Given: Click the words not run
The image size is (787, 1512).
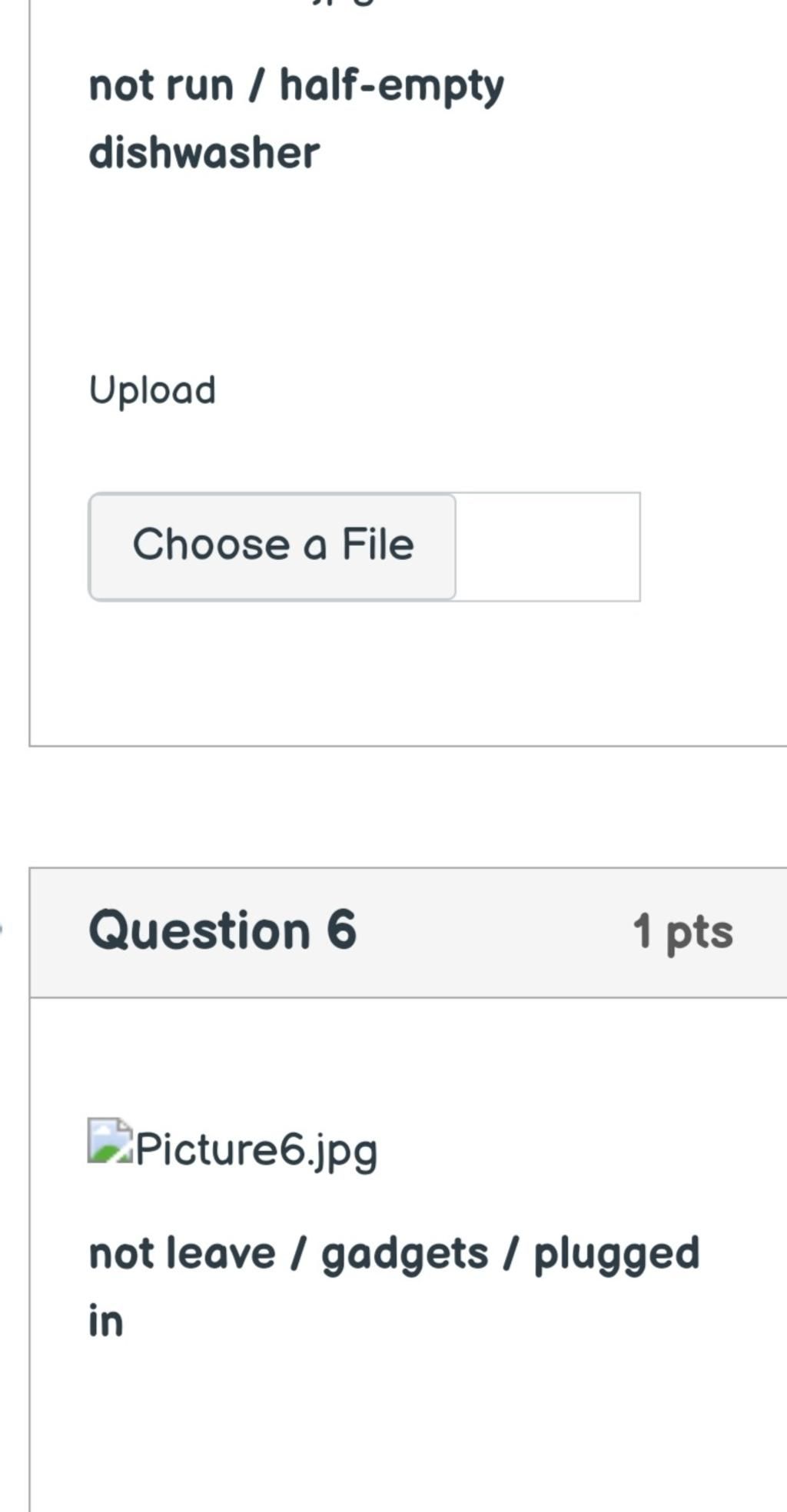Looking at the screenshot, I should 161,85.
